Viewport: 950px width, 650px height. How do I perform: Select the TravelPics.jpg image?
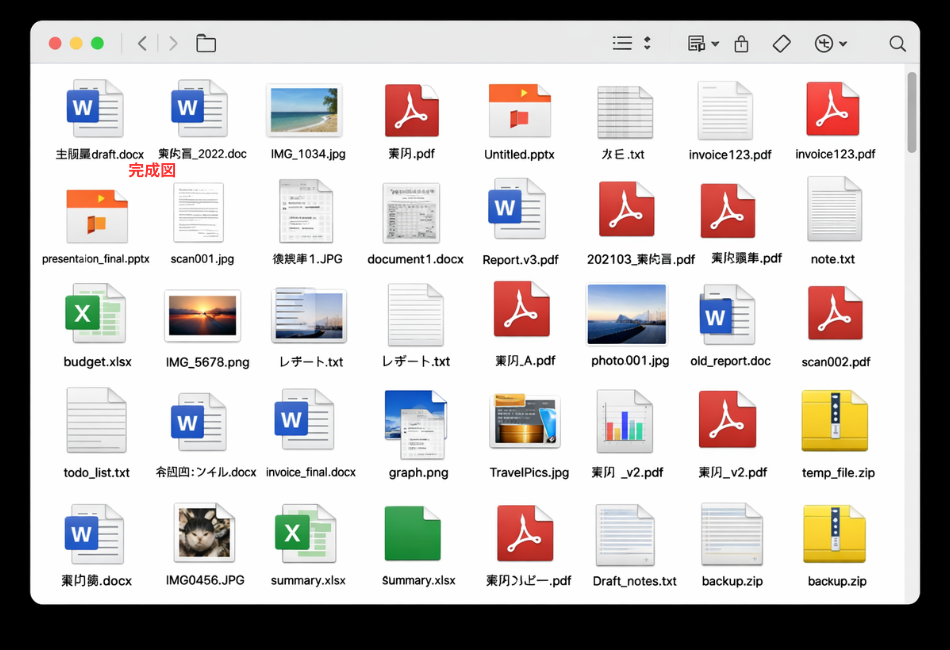coord(525,421)
